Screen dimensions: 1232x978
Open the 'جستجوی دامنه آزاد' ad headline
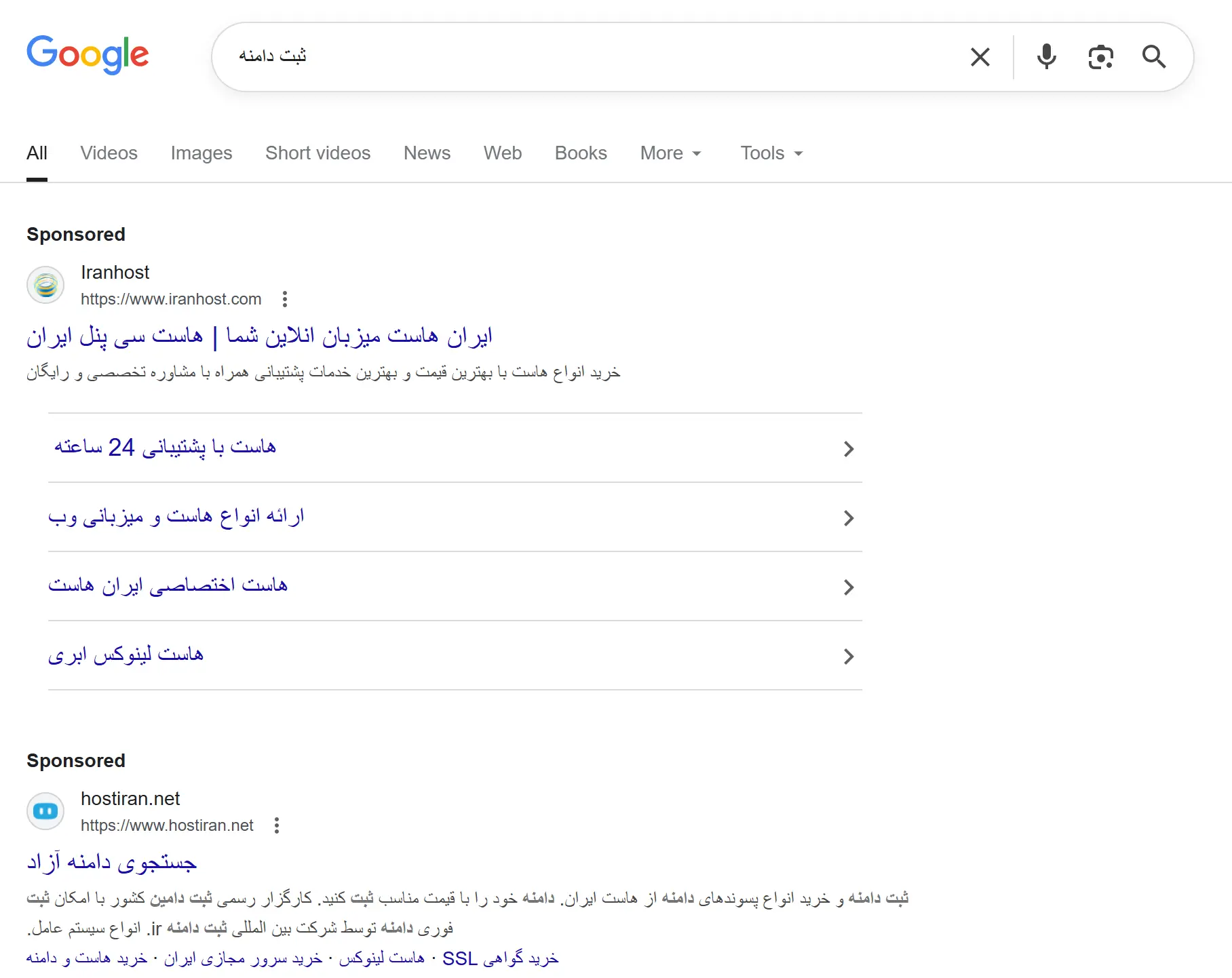point(112,862)
